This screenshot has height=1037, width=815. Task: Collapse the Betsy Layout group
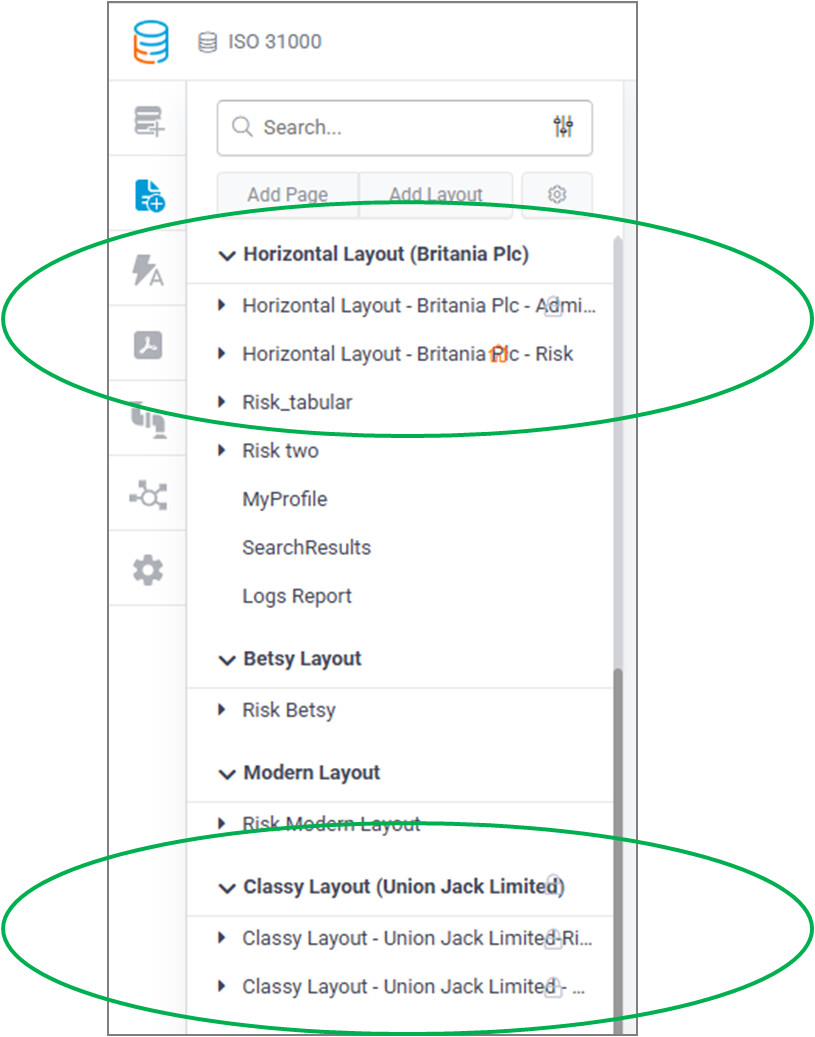tap(227, 660)
